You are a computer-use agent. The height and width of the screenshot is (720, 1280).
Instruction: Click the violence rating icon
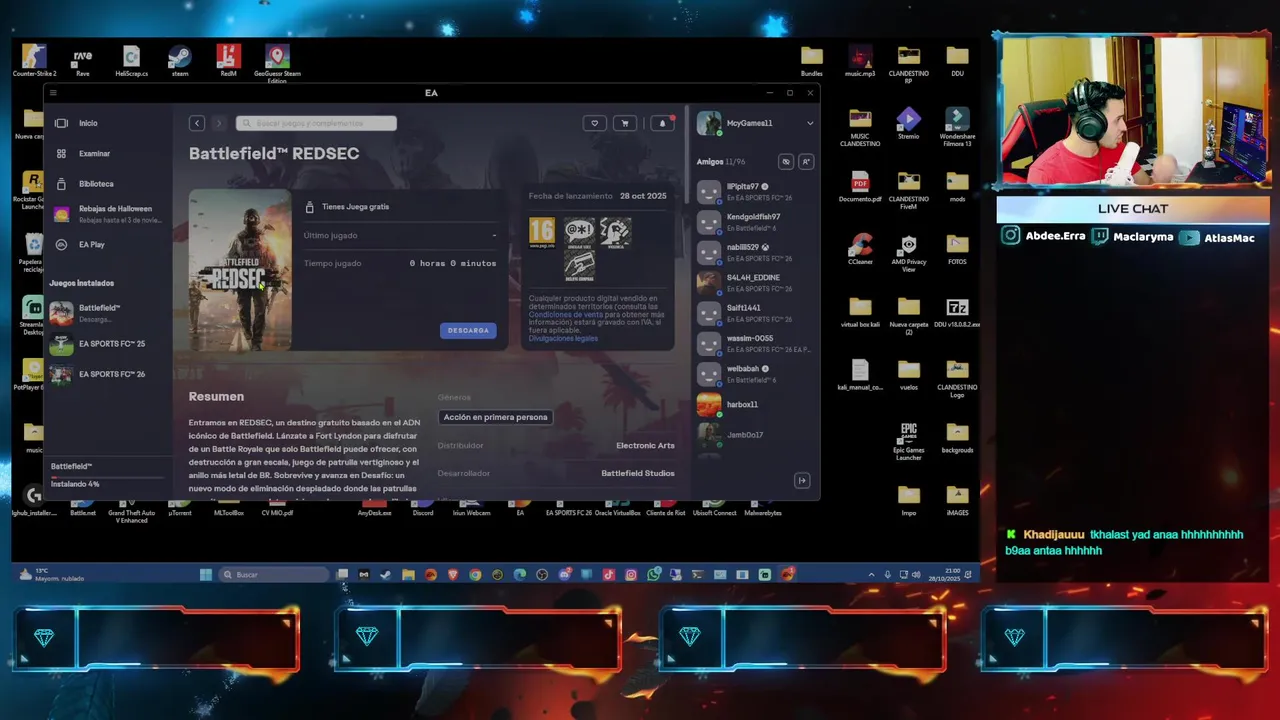(615, 233)
